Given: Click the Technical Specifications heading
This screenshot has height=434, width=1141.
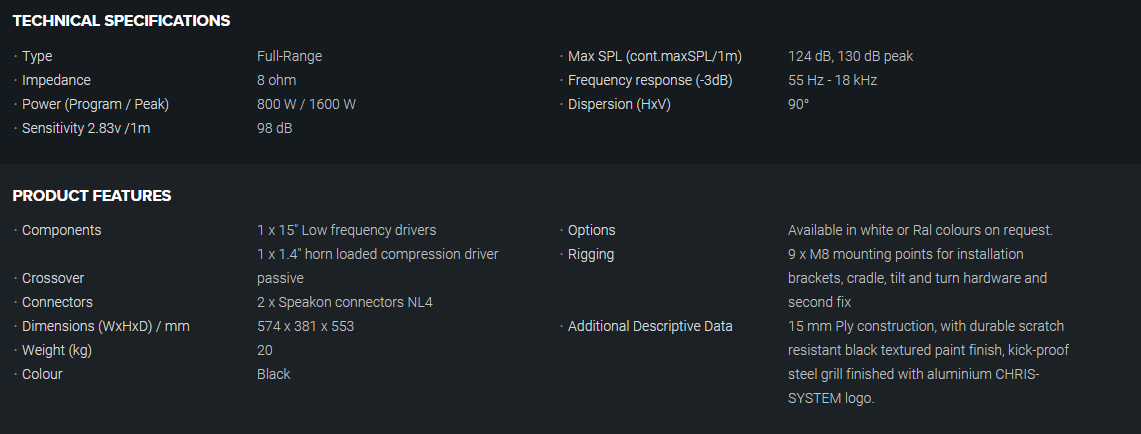Looking at the screenshot, I should click(121, 20).
